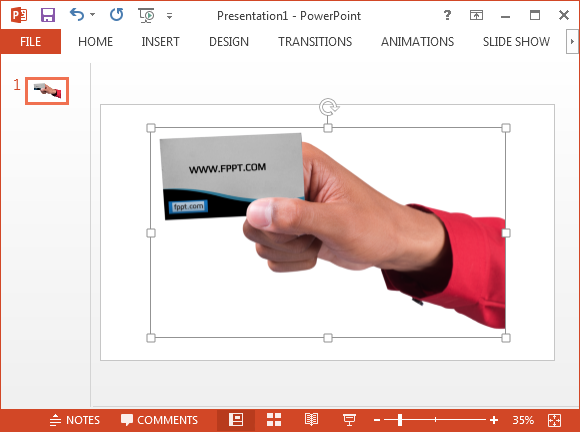This screenshot has height=432, width=580.
Task: Zoom out with the minus button
Action: click(x=377, y=420)
